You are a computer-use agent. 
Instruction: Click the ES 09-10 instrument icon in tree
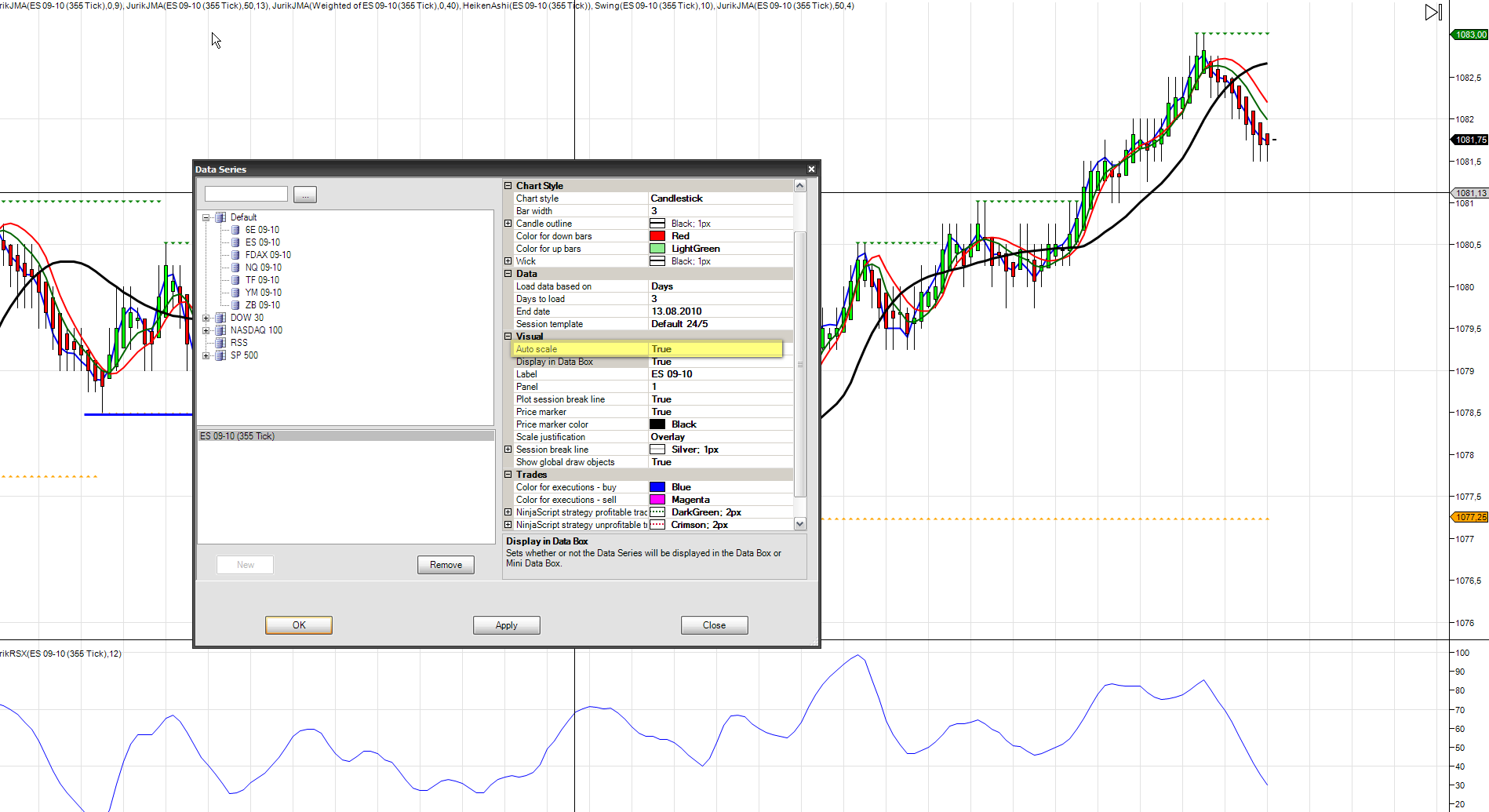pyautogui.click(x=235, y=242)
